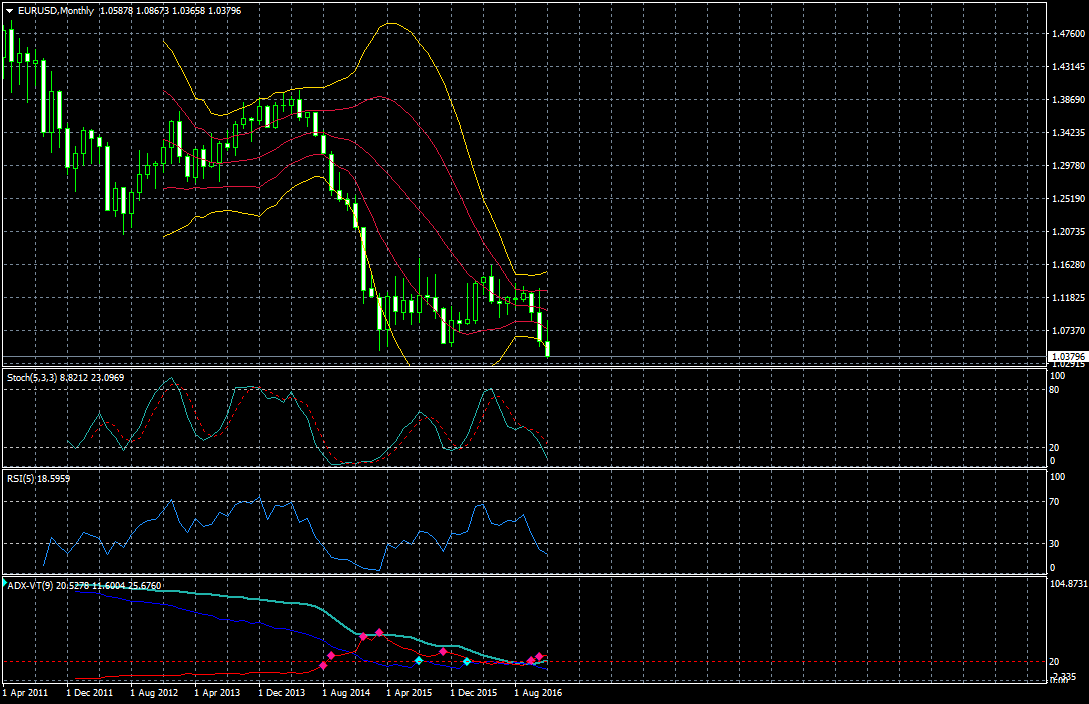Select the EURUSD,Monthly chart title
Viewport: 1089px width, 704px height.
coord(55,10)
